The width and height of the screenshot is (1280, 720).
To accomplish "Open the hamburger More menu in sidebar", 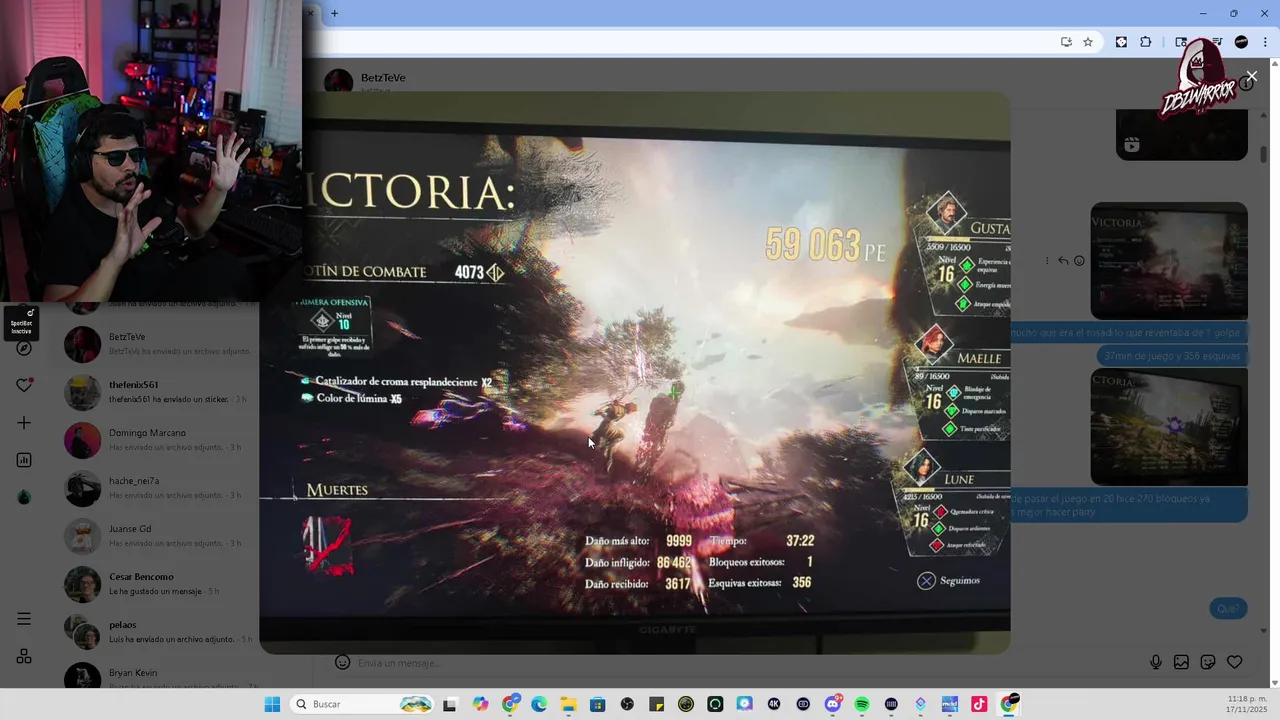I will [x=24, y=619].
